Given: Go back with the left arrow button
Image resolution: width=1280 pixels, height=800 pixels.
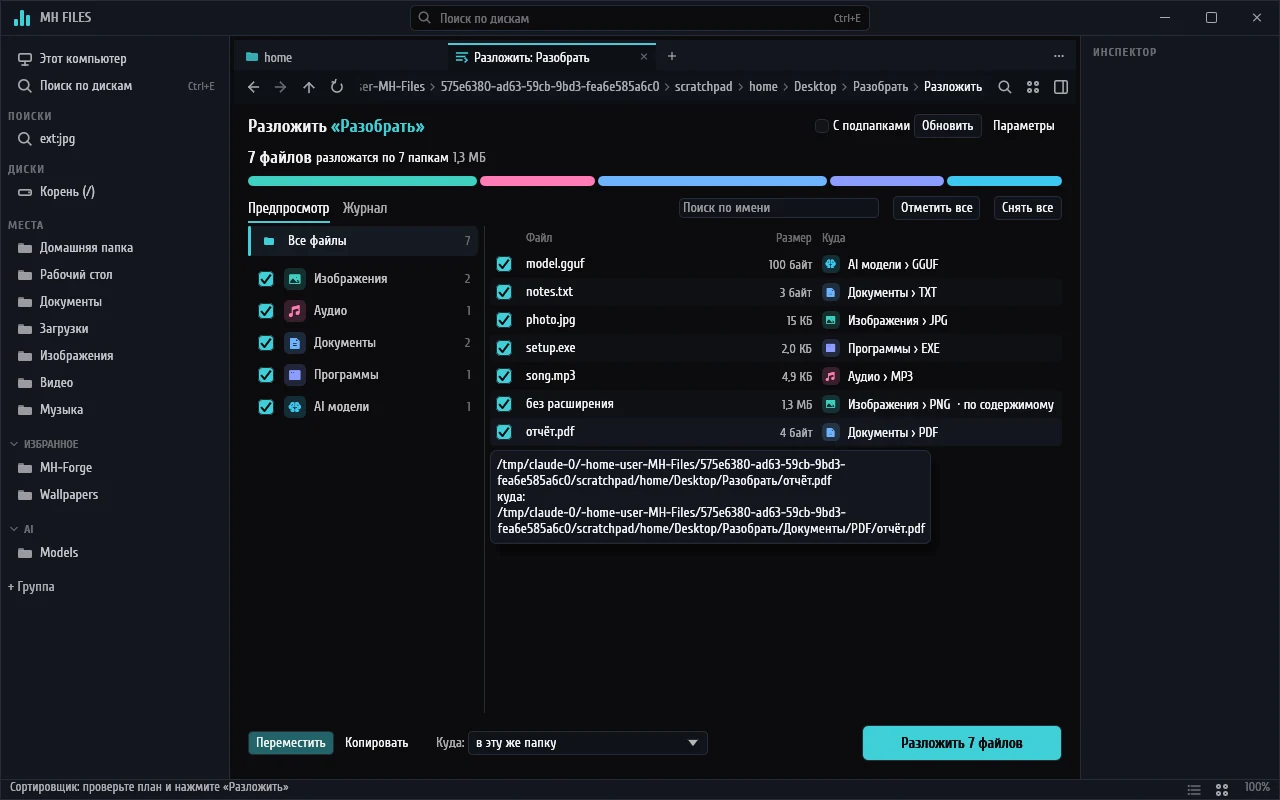Looking at the screenshot, I should (x=254, y=87).
